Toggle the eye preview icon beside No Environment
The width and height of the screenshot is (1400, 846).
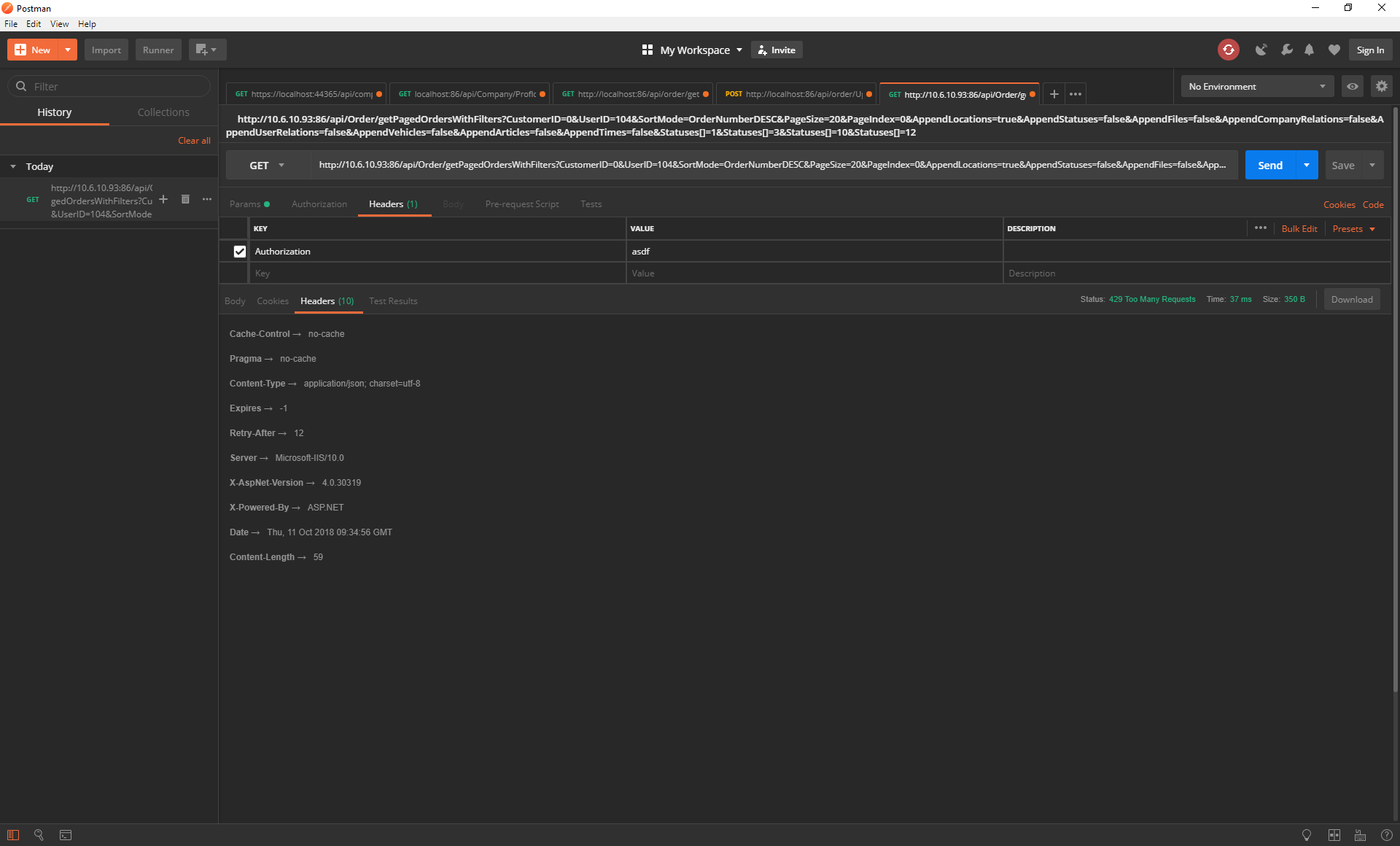click(1353, 86)
